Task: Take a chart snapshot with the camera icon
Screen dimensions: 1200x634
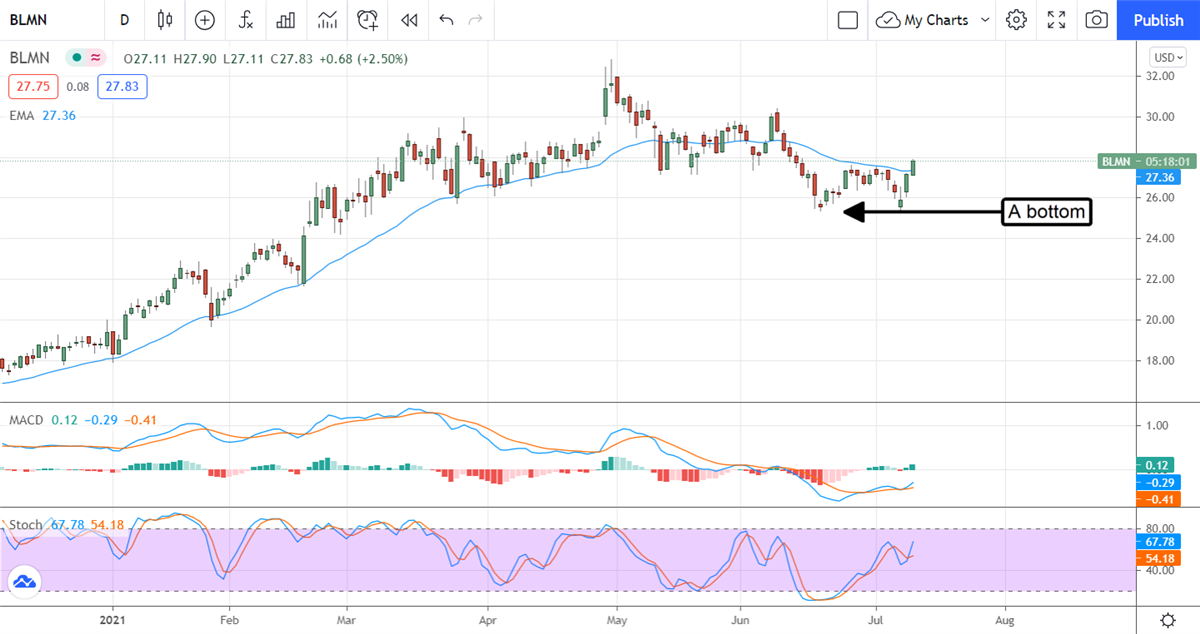Action: coord(1097,20)
